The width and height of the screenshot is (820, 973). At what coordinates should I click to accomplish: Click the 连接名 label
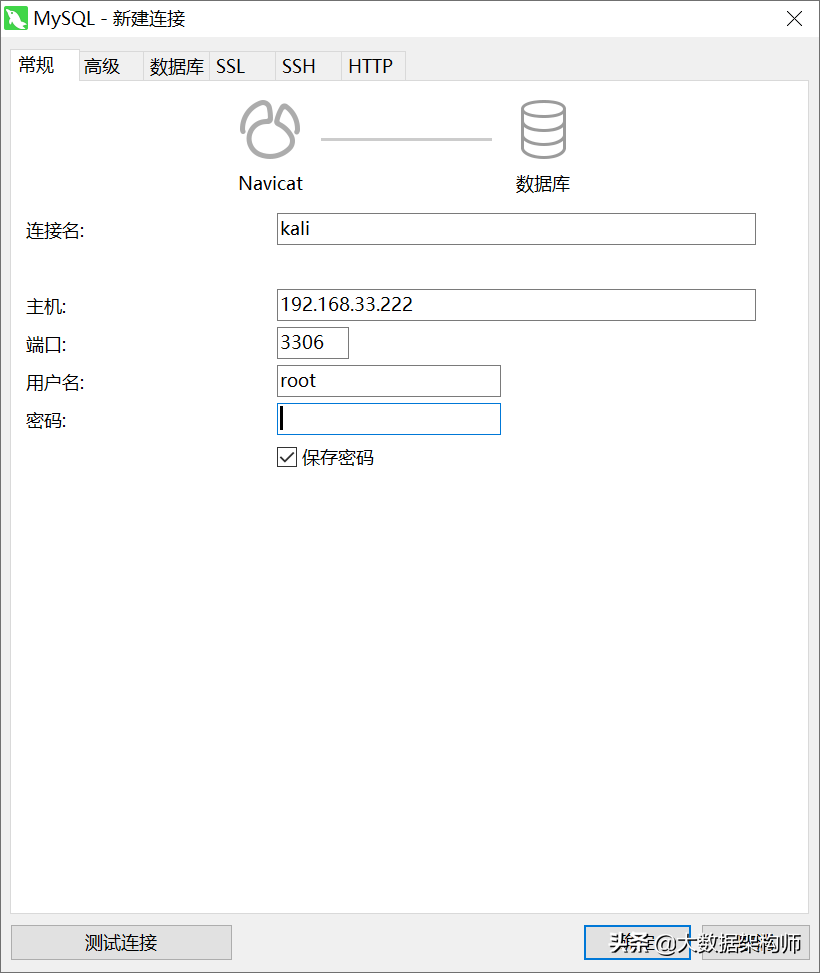click(55, 231)
